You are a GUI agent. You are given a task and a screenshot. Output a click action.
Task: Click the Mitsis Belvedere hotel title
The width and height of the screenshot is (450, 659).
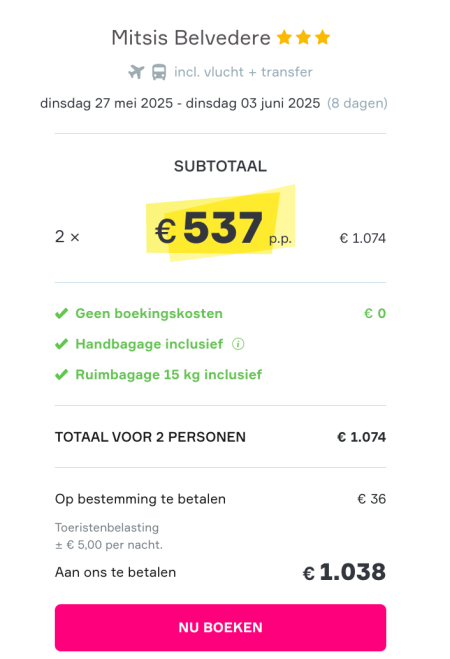click(191, 38)
